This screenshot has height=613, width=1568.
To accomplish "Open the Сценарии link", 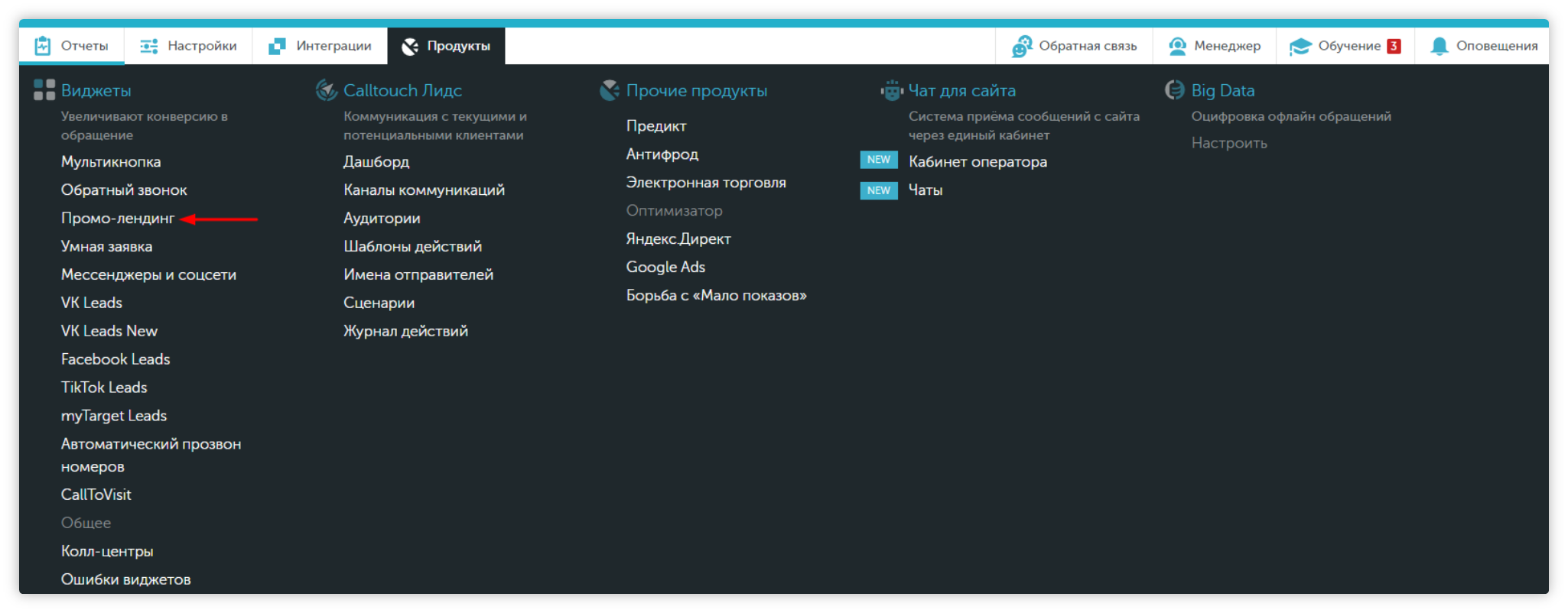I will pyautogui.click(x=379, y=303).
